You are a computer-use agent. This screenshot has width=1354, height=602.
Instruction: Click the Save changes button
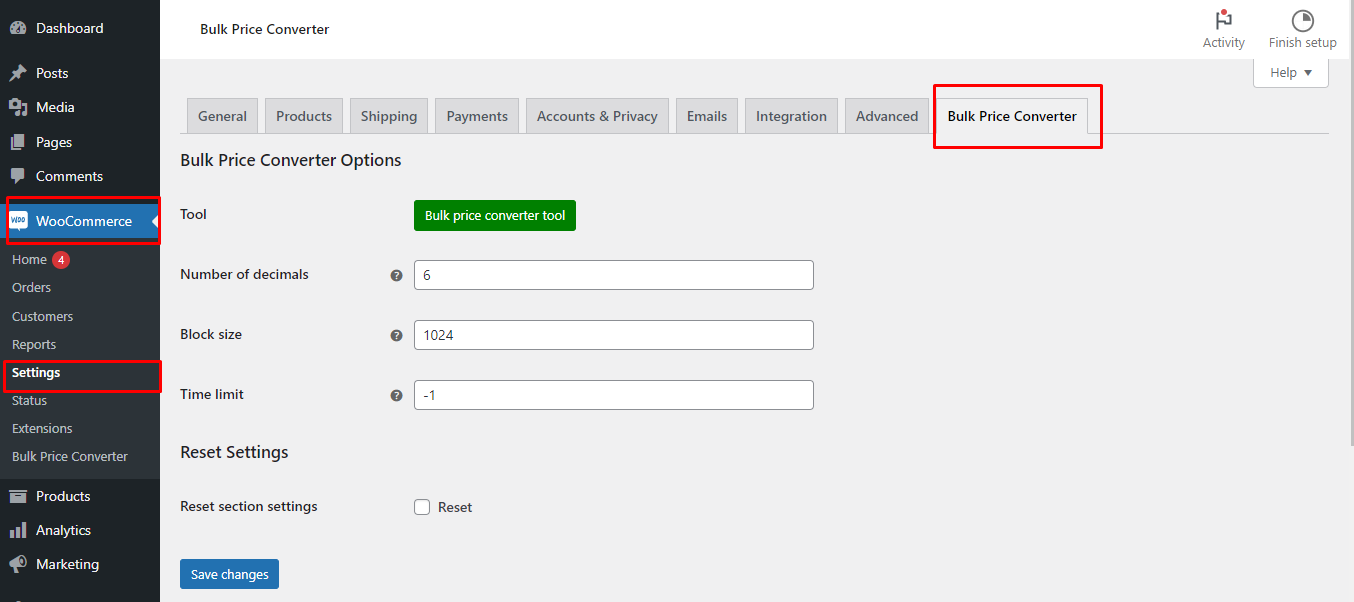(x=229, y=574)
